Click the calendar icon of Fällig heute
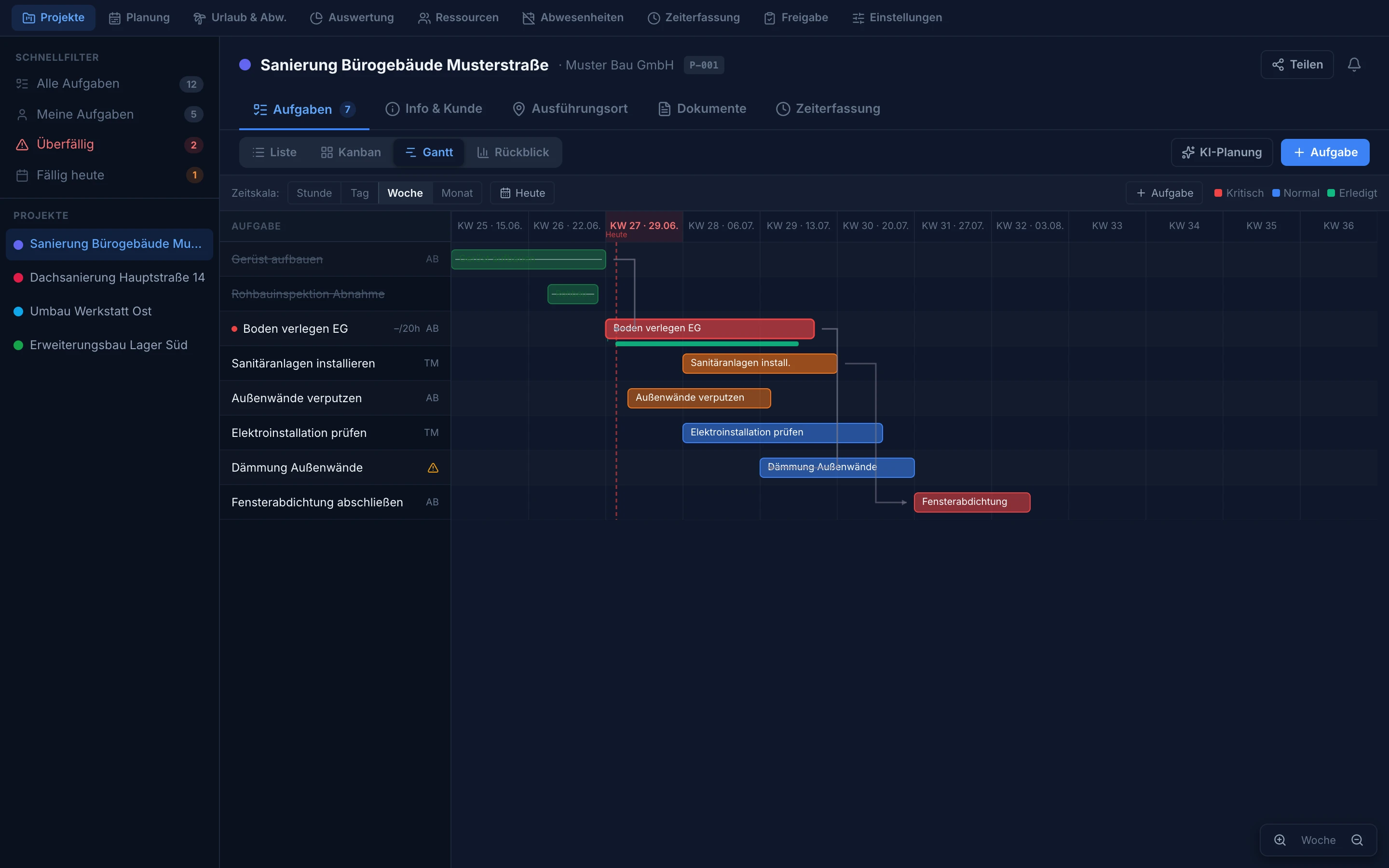The height and width of the screenshot is (868, 1389). coord(22,176)
